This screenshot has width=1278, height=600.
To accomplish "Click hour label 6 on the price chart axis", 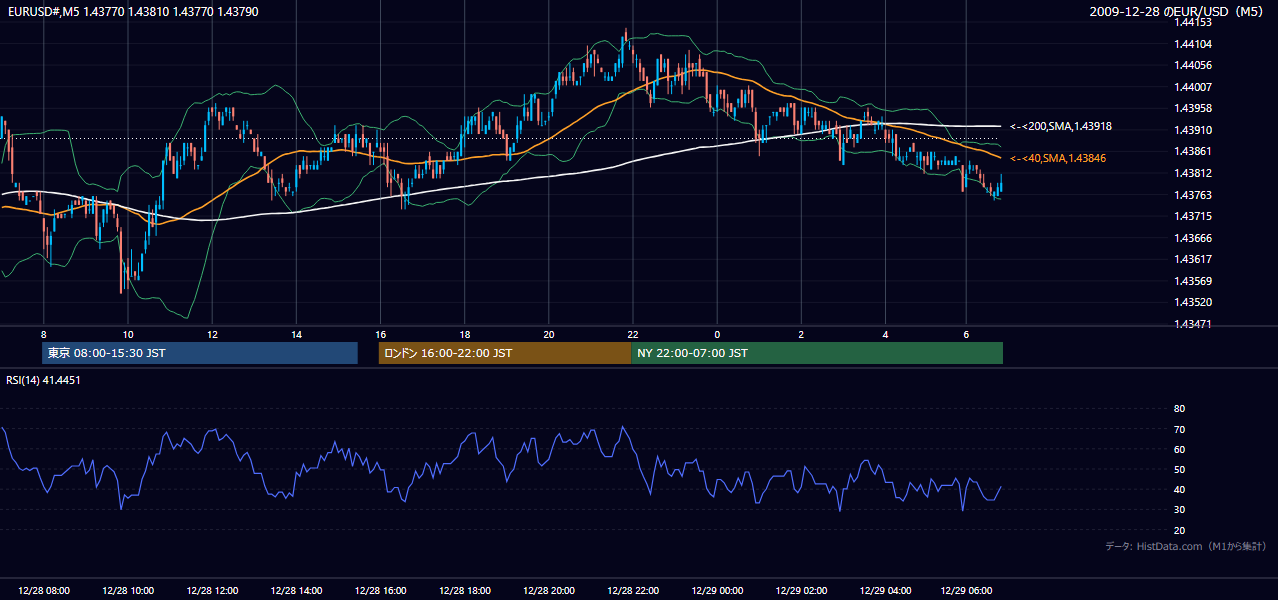I will click(x=966, y=334).
